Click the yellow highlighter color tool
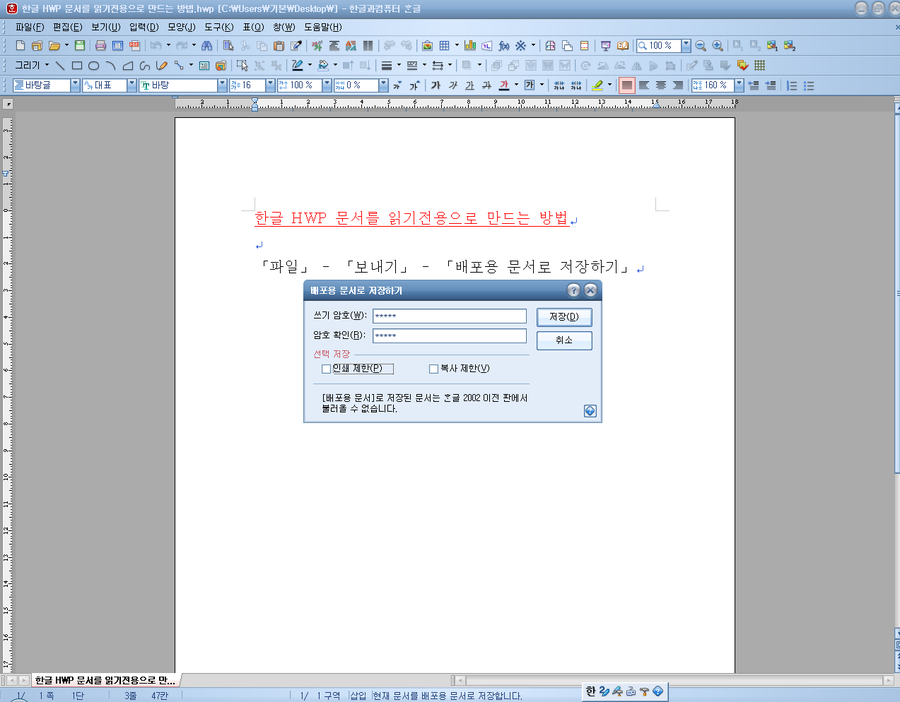 coord(598,86)
